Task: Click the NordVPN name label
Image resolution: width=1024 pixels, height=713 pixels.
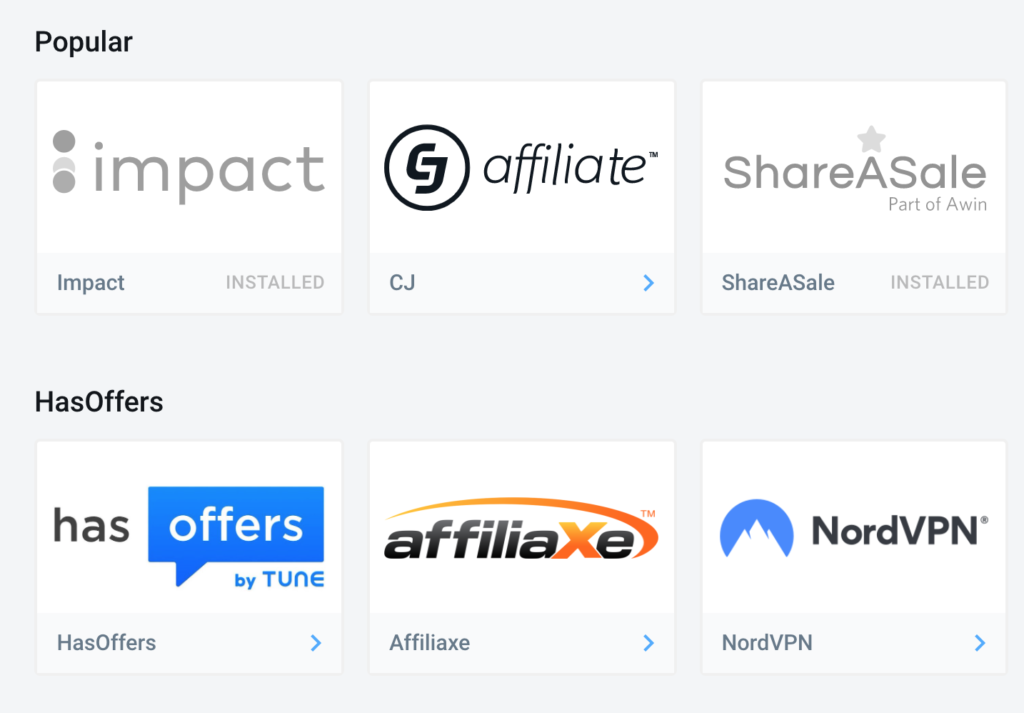Action: (x=767, y=643)
